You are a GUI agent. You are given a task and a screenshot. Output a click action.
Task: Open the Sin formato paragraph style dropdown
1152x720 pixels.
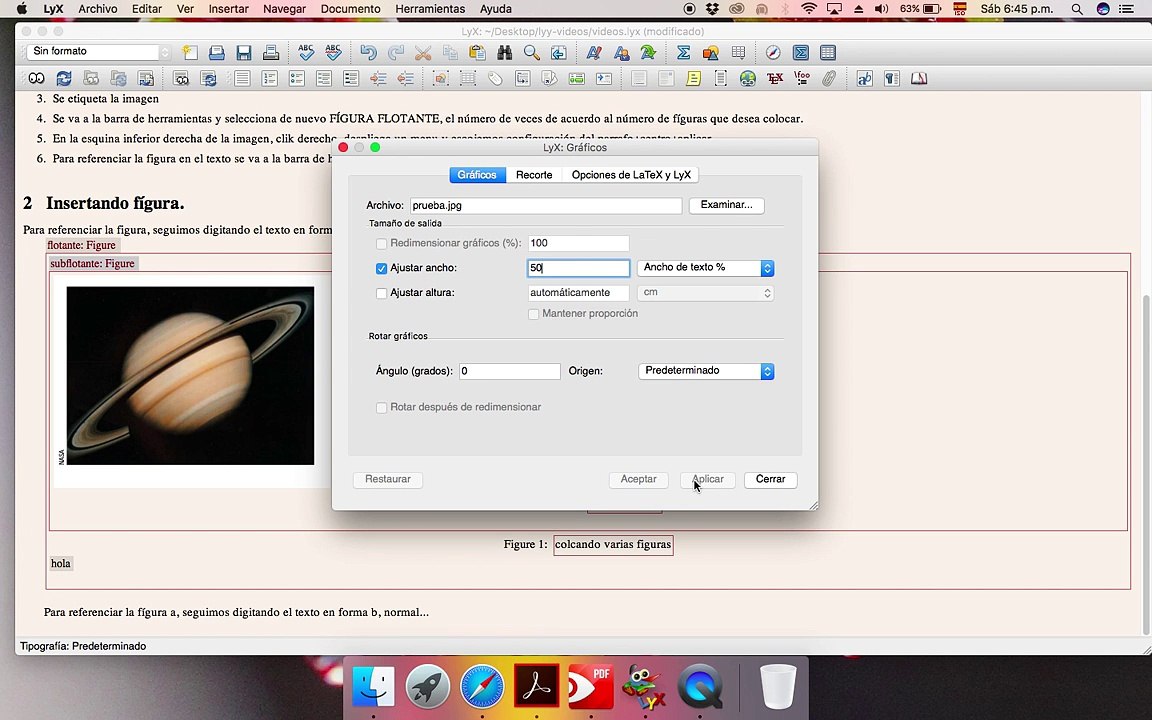98,51
